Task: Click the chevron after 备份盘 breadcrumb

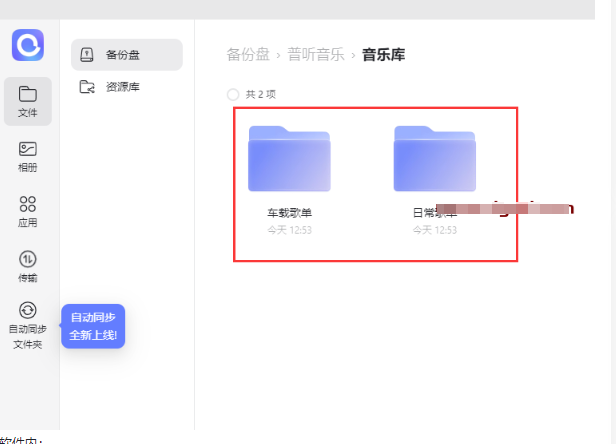Action: point(279,54)
